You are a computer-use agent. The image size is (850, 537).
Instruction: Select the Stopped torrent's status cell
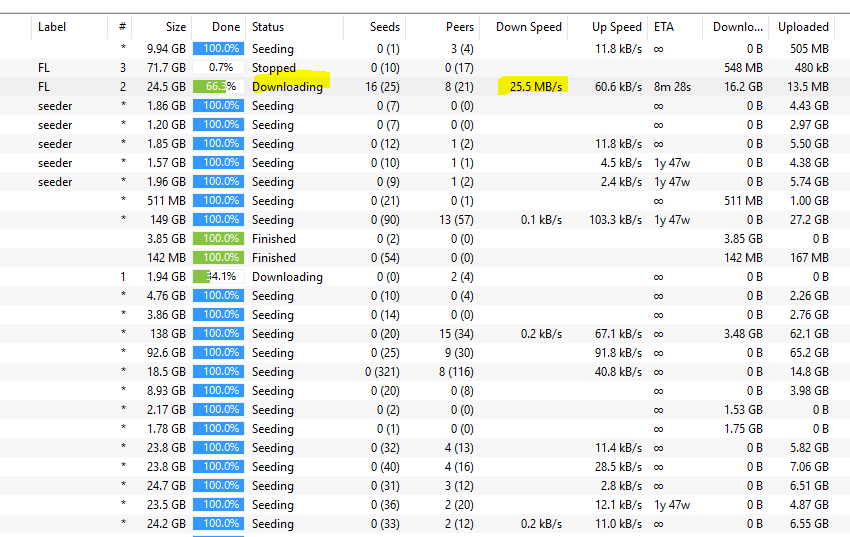pos(273,68)
